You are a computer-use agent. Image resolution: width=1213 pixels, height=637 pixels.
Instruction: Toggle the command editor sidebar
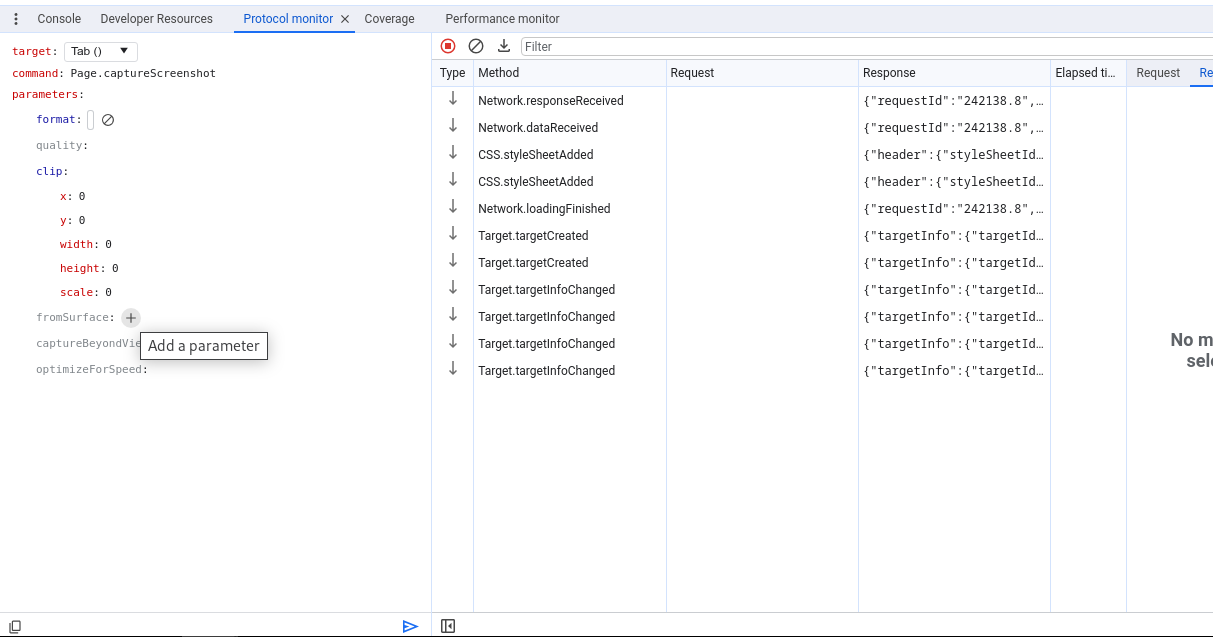448,626
